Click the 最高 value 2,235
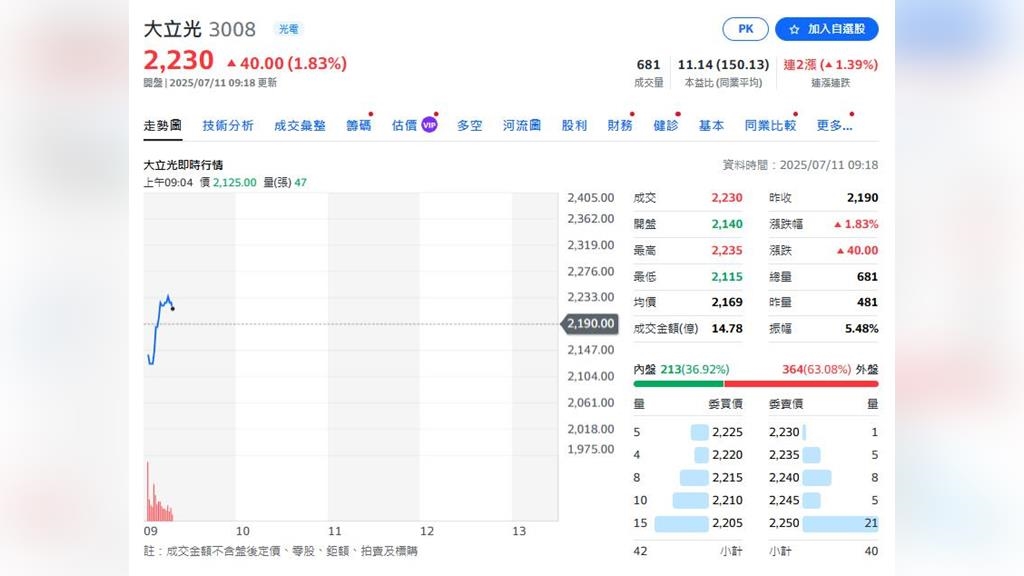This screenshot has width=1024, height=576. pyautogui.click(x=727, y=250)
